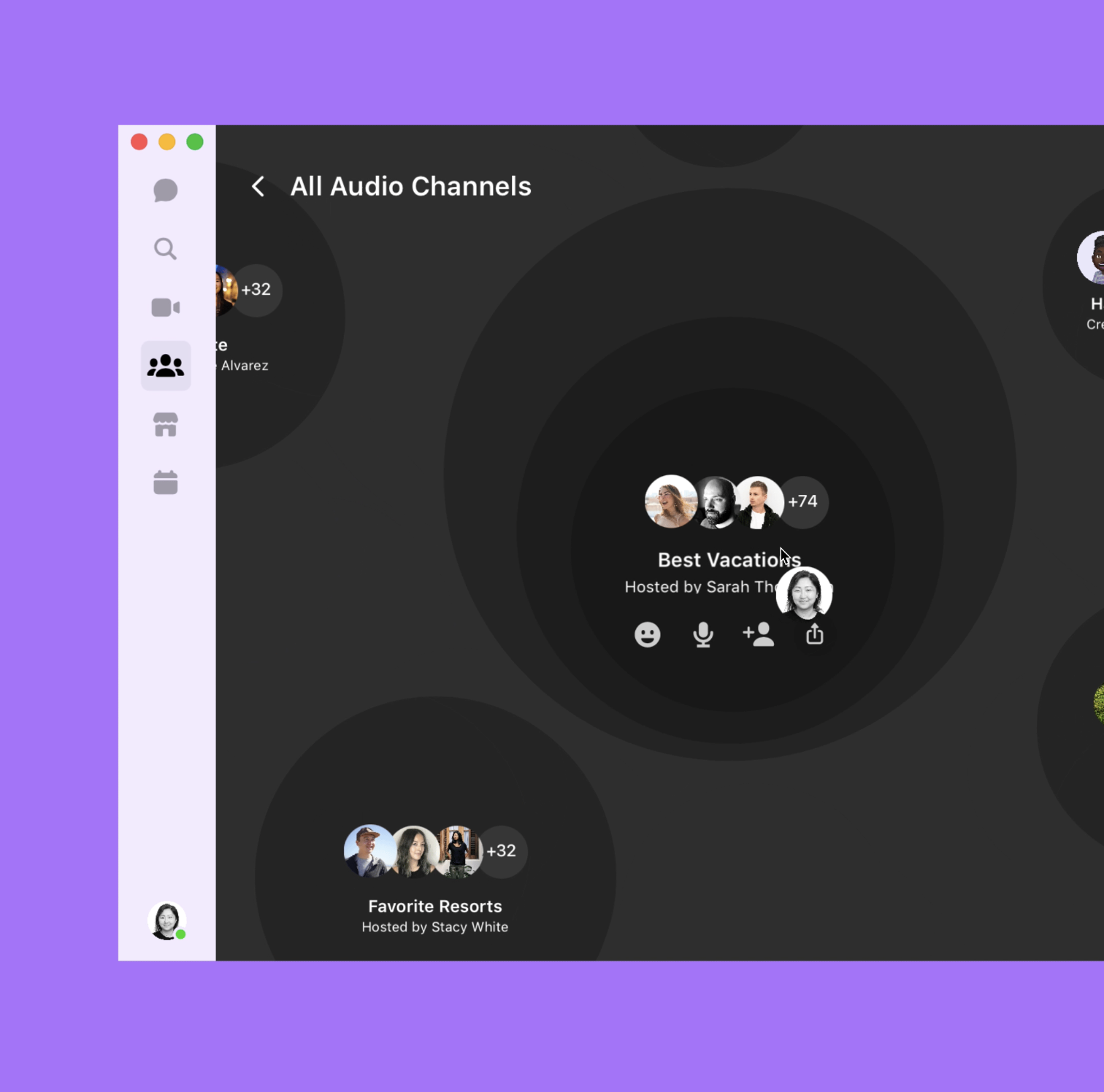Click the +74 participants badge
Screen dimensions: 1104x1092
[x=803, y=501]
